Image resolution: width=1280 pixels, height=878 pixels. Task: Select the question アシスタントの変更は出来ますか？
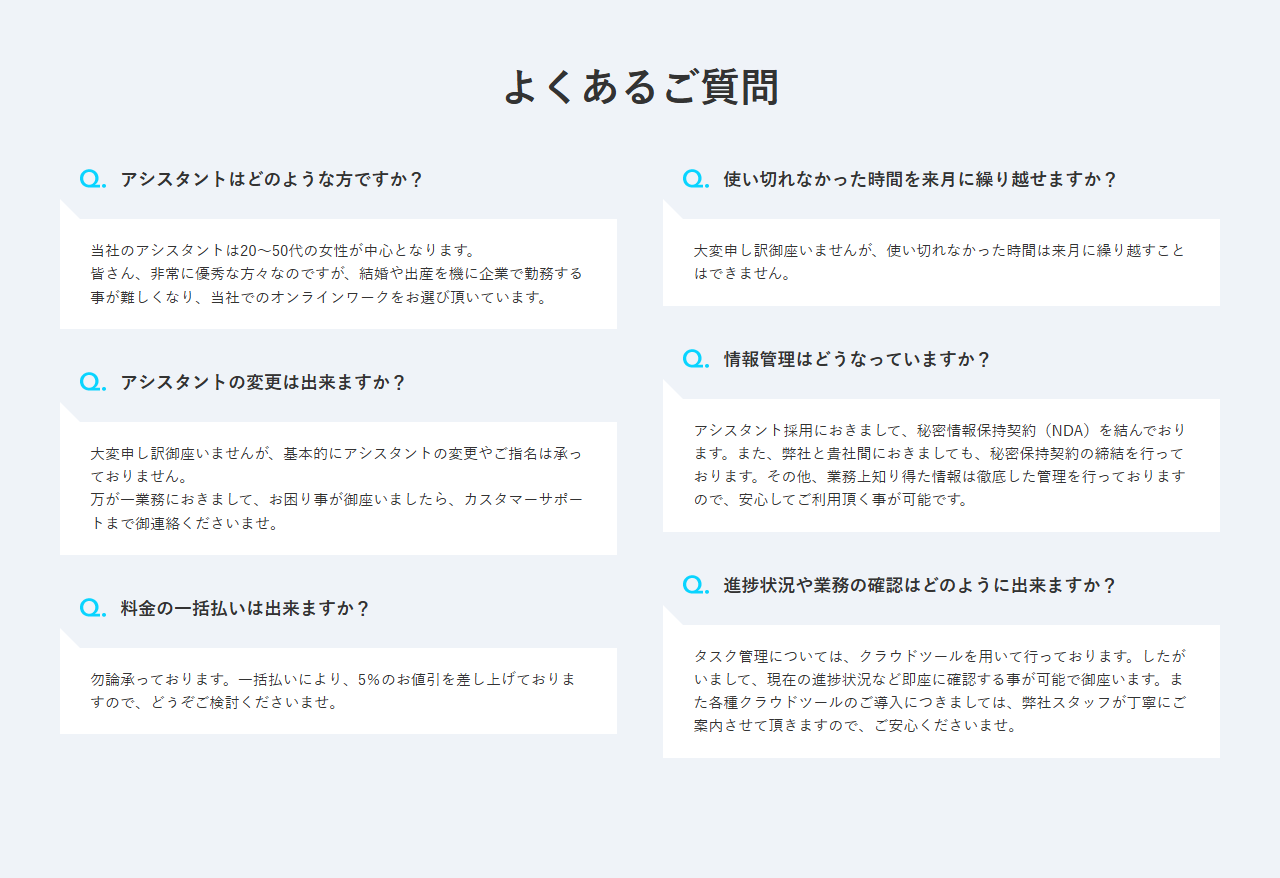click(263, 383)
